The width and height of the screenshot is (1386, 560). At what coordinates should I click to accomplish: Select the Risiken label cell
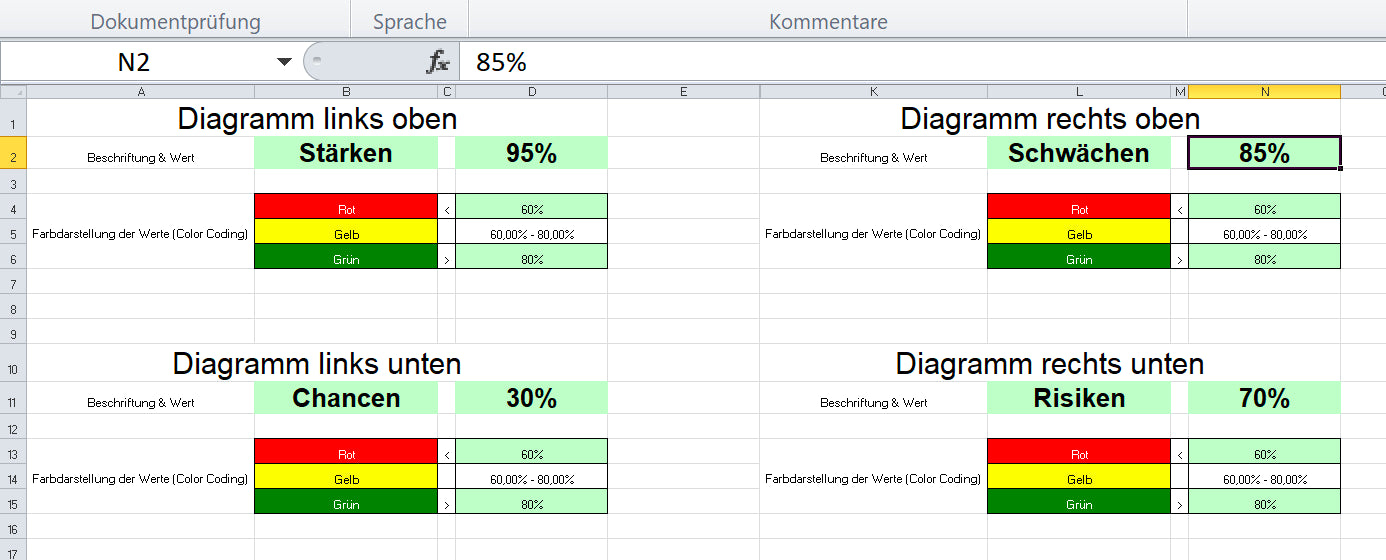click(x=1078, y=398)
